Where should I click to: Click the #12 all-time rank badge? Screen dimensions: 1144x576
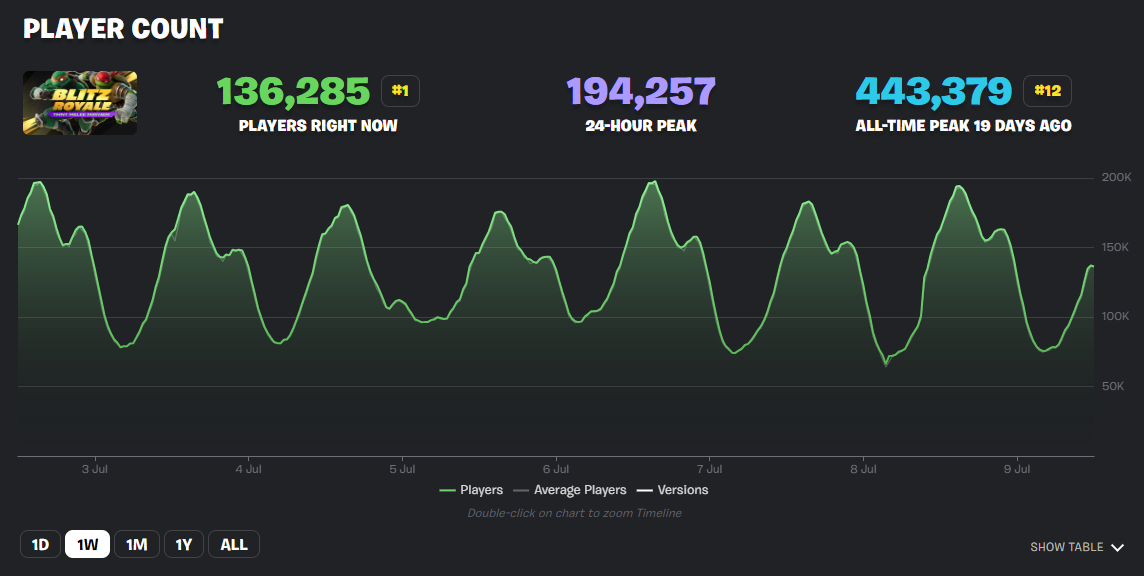[x=1047, y=91]
